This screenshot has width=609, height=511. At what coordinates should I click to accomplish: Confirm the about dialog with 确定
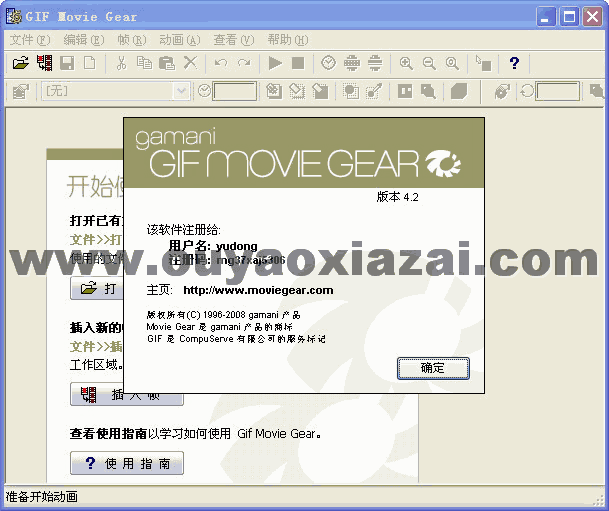click(433, 368)
